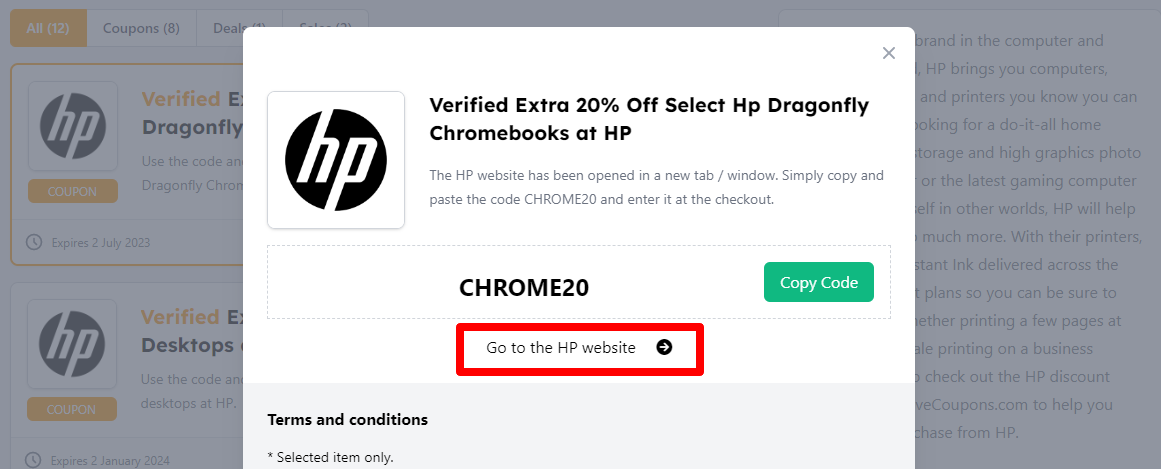Click the HP logo inside the popup
The width and height of the screenshot is (1161, 469).
point(336,160)
